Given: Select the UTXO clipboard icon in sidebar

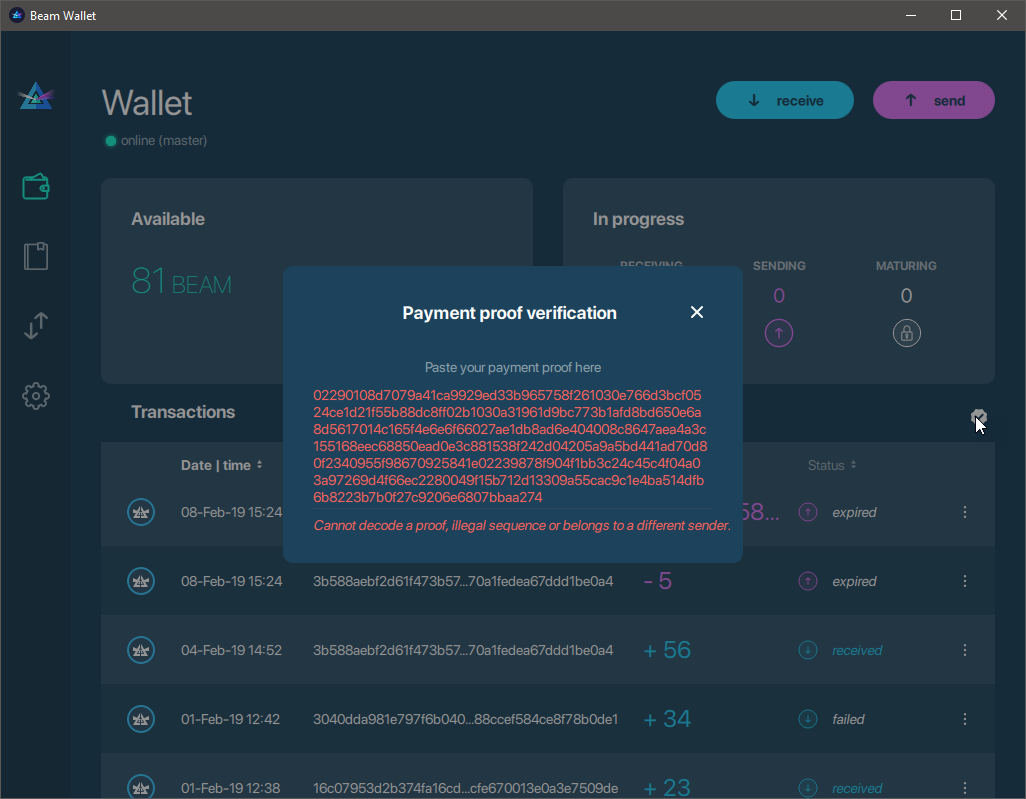Looking at the screenshot, I should [x=35, y=256].
